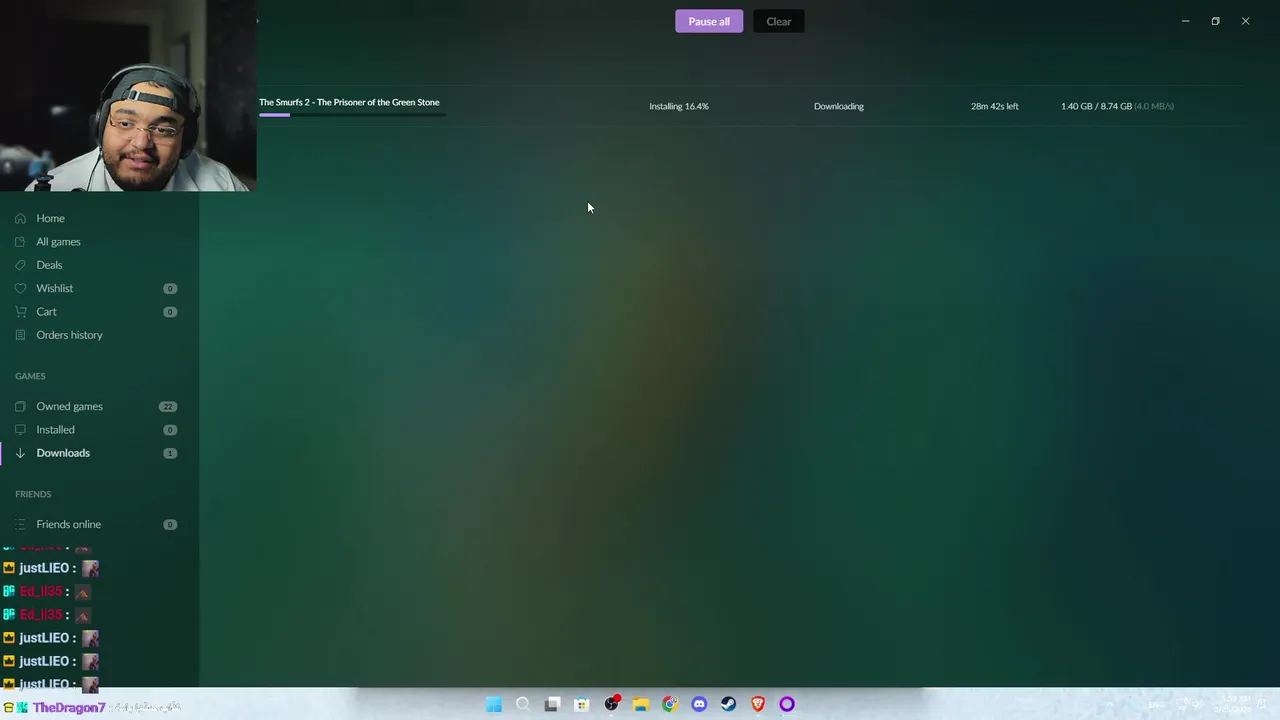Open Task View from the taskbar
1280x720 pixels.
pos(552,704)
